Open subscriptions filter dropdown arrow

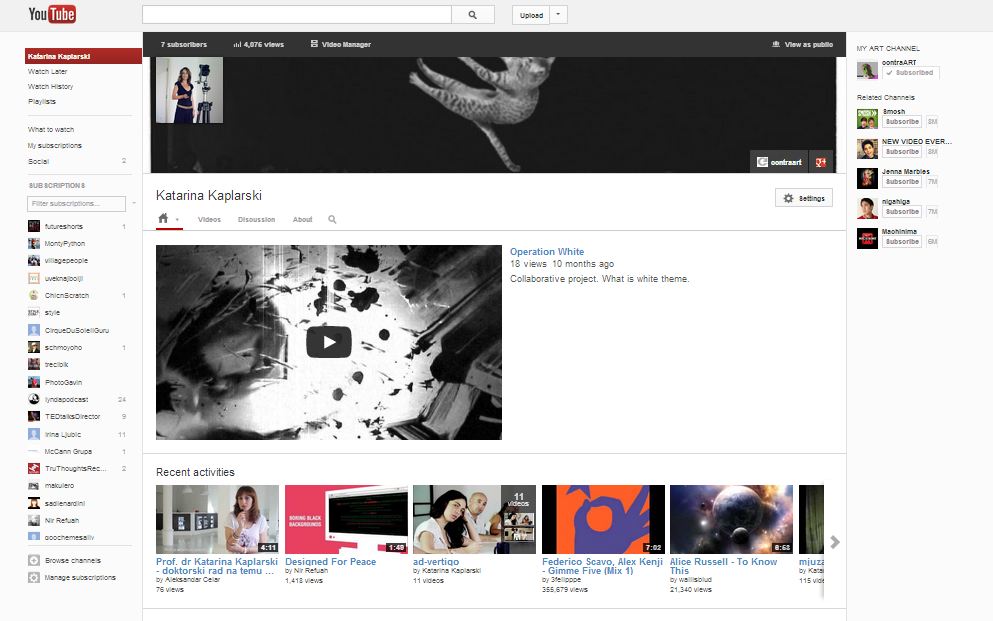click(x=134, y=203)
